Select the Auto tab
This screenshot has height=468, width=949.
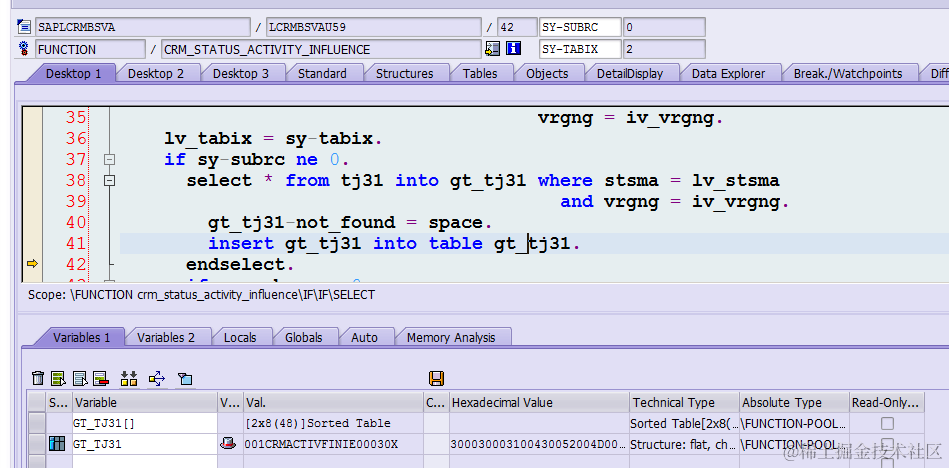pyautogui.click(x=364, y=337)
